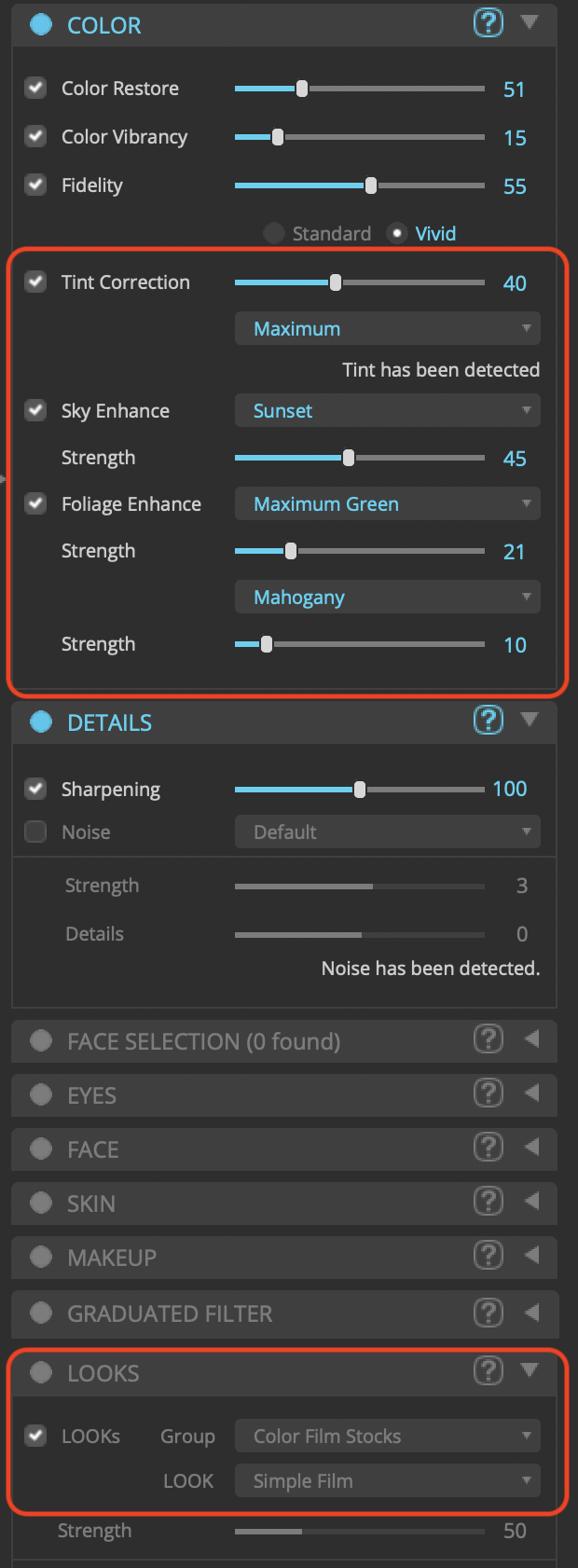Image resolution: width=578 pixels, height=1568 pixels.
Task: Click the LOOKS section help icon
Action: [488, 1370]
